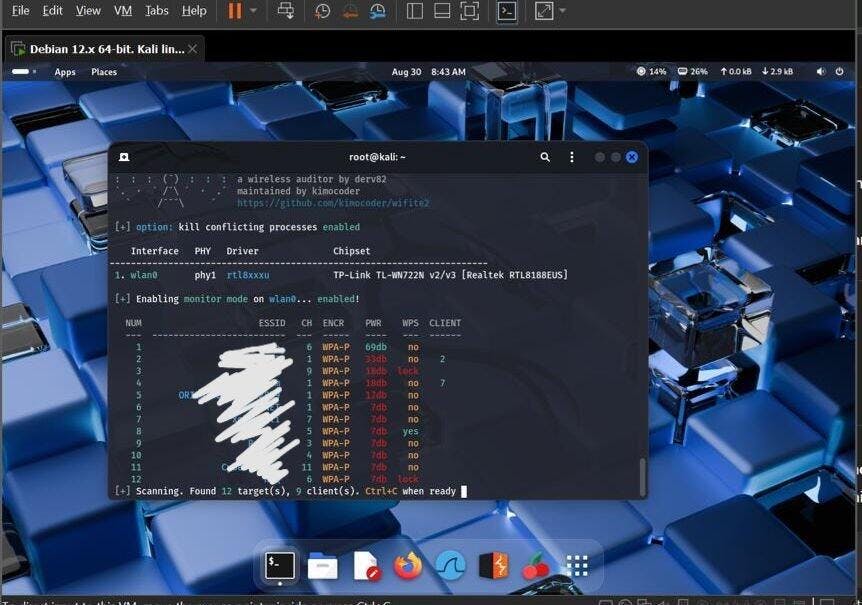
Task: Take a VM snapshot via clock icon
Action: click(x=322, y=11)
